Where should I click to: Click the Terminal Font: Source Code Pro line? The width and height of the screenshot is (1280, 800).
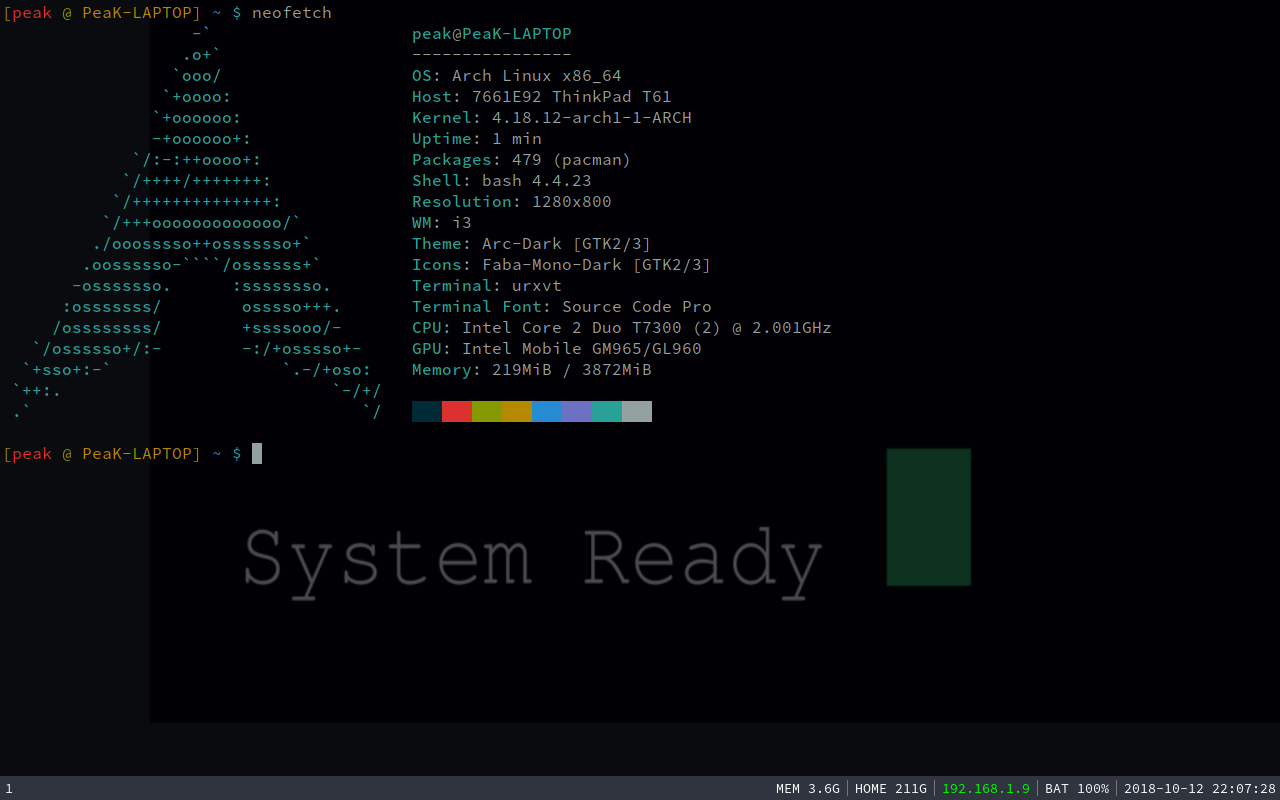point(562,307)
